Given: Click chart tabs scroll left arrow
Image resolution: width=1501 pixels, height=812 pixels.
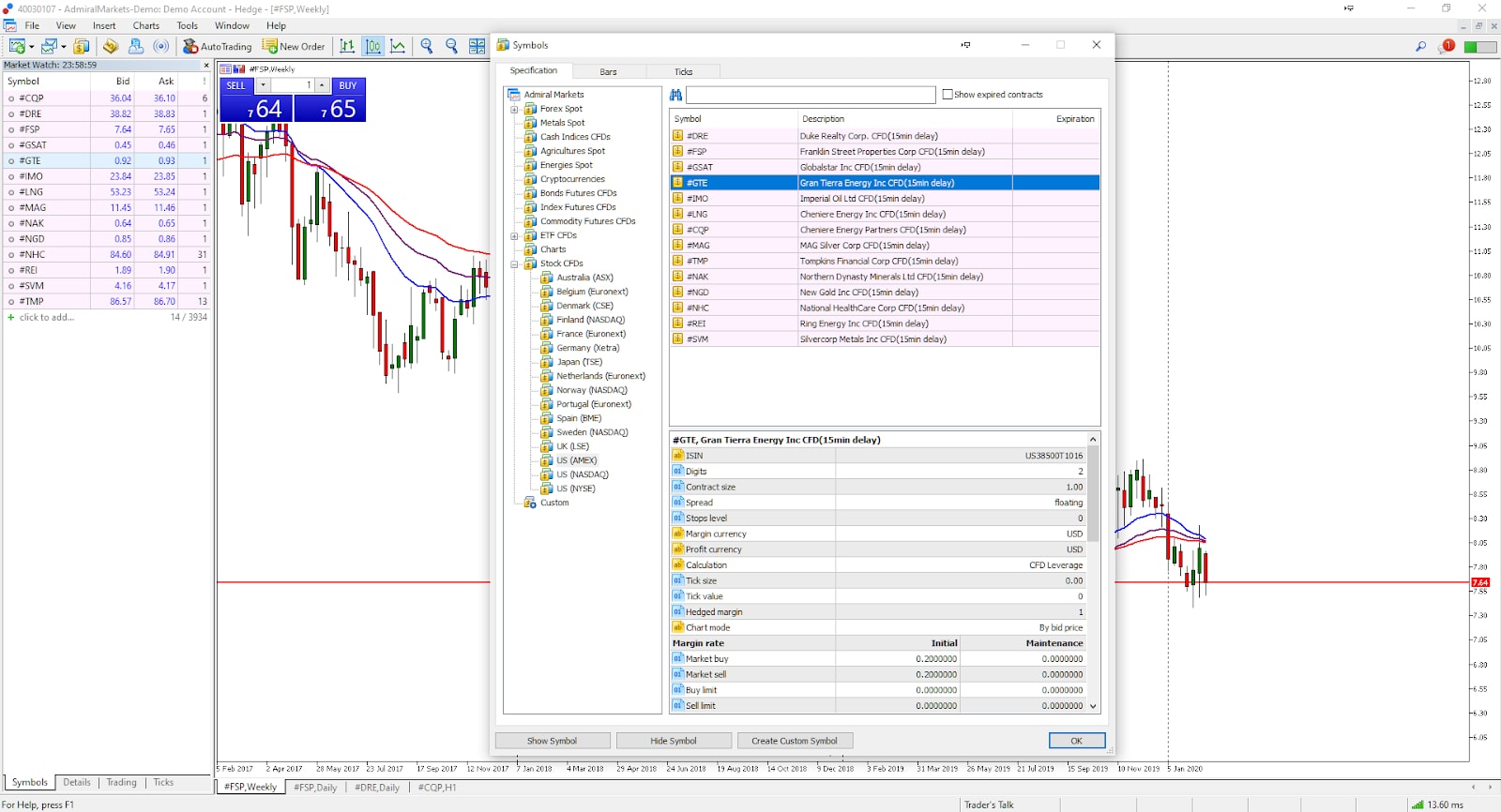Looking at the screenshot, I should point(1474,788).
